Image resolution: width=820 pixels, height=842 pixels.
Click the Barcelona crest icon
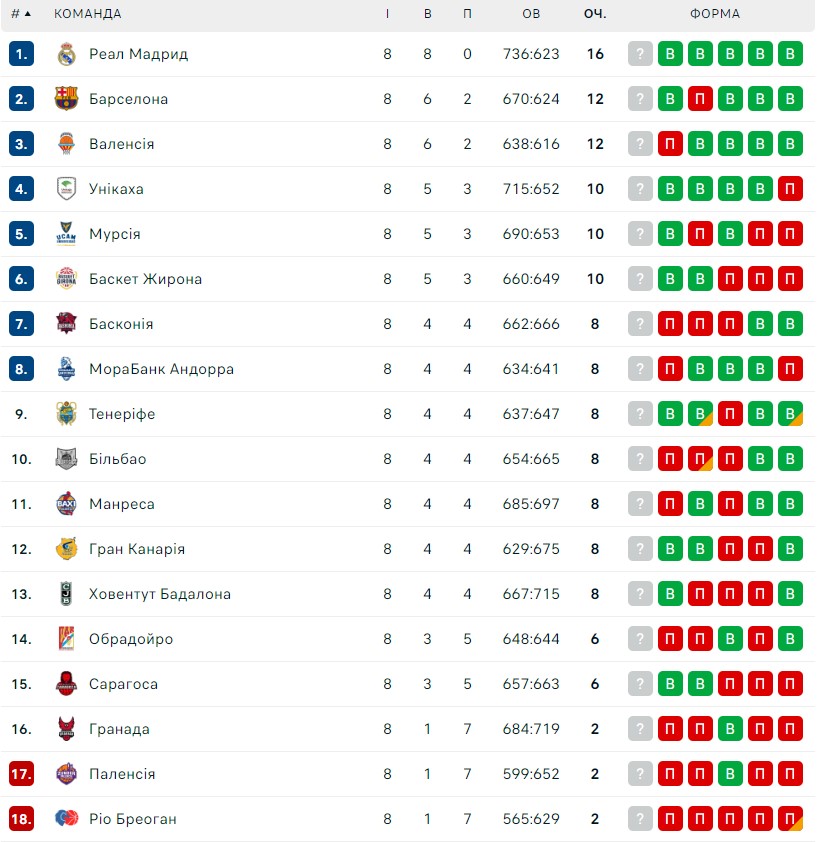[66, 99]
